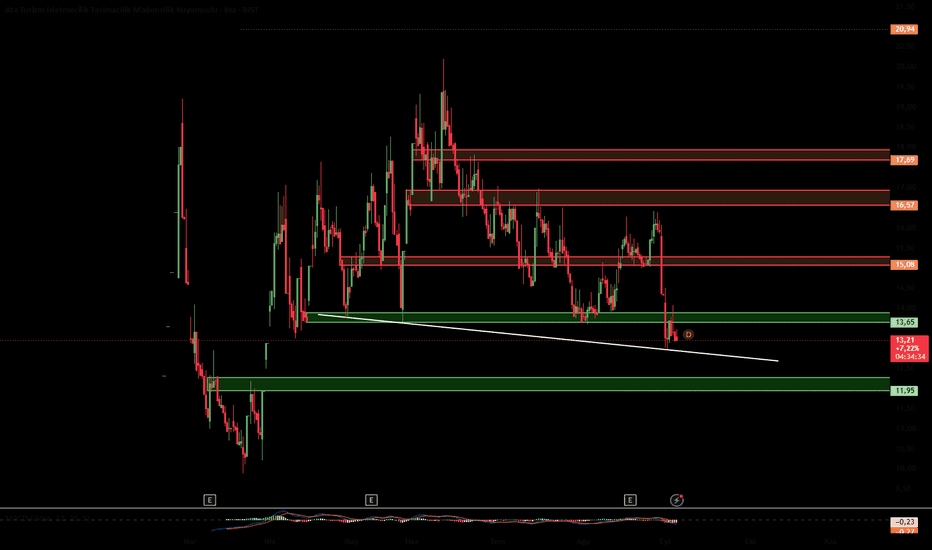Click the Haz label on time axis
Screen dimensions: 932x550
click(x=412, y=542)
